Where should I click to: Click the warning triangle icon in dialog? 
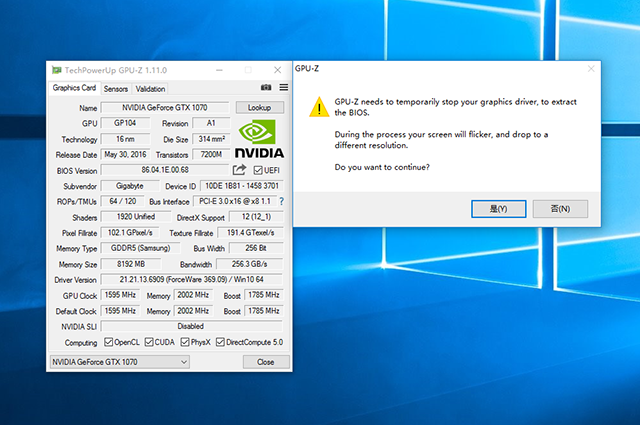319,107
